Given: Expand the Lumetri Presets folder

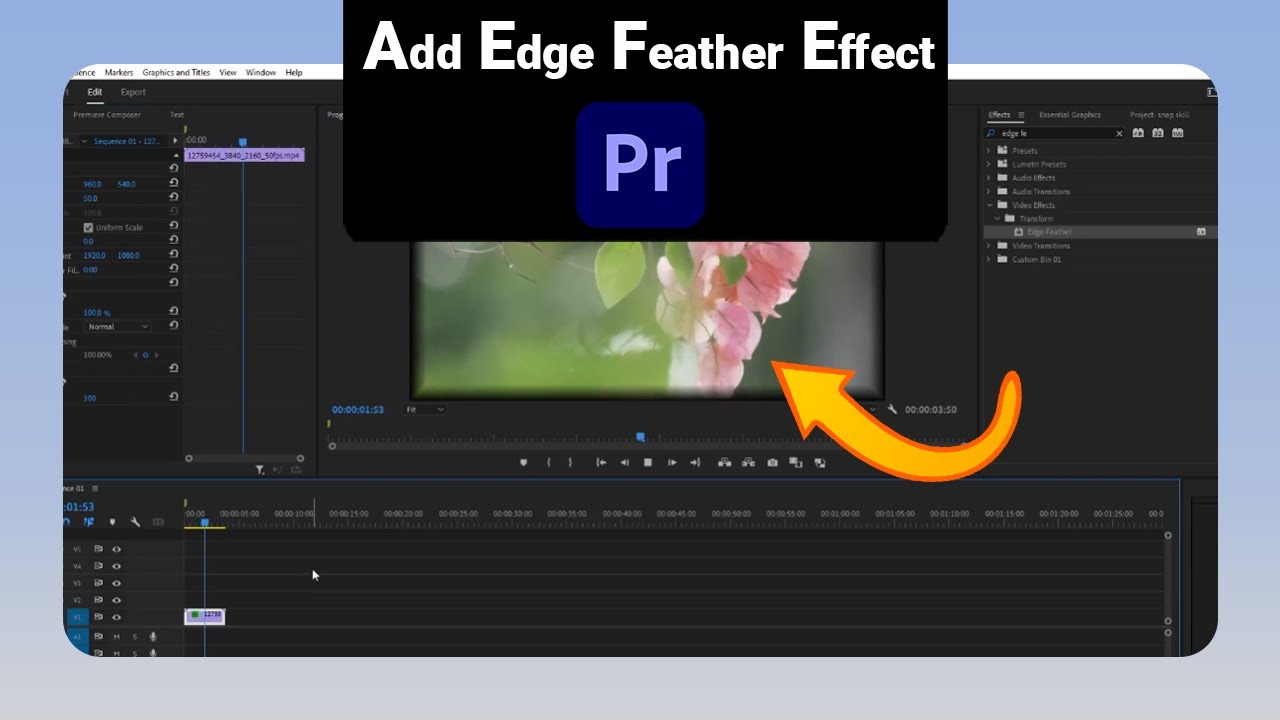Looking at the screenshot, I should 990,164.
